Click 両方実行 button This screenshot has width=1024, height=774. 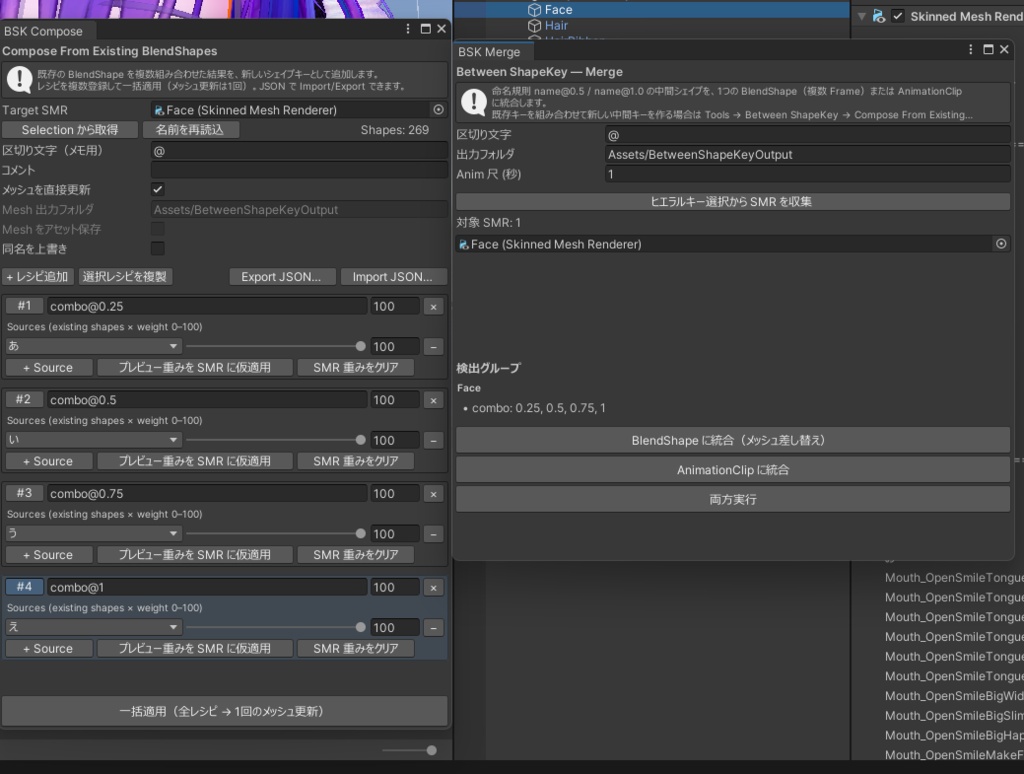[x=733, y=500]
